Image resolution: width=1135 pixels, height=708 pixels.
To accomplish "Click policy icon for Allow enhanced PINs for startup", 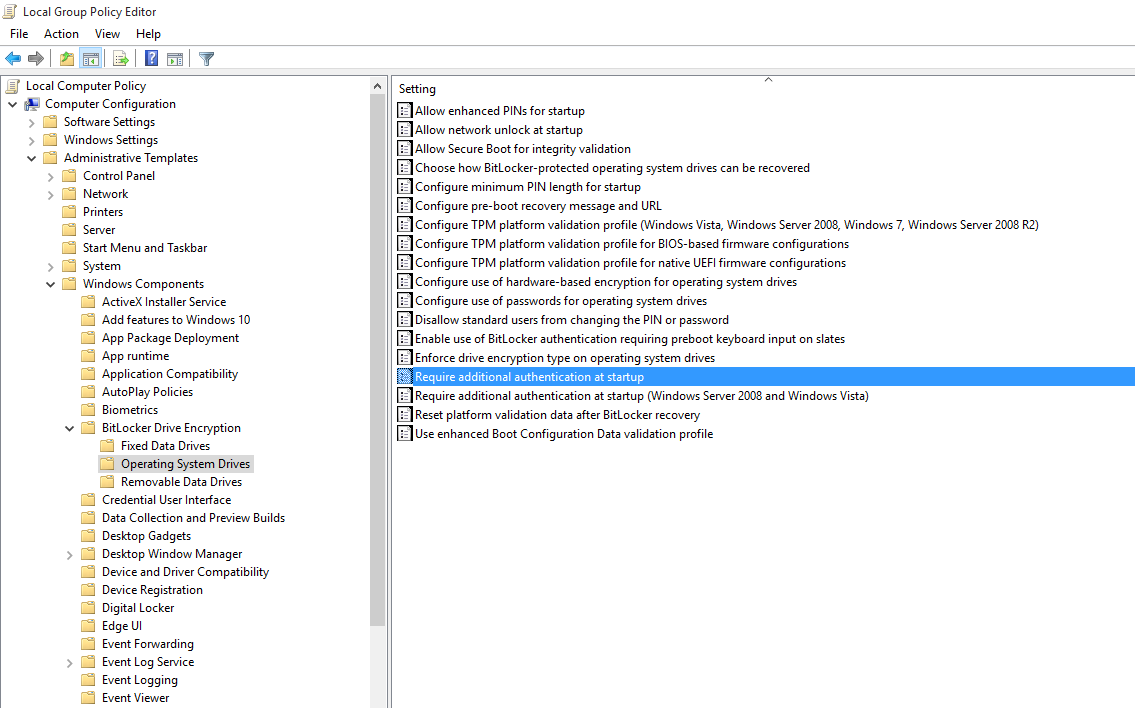I will click(405, 111).
